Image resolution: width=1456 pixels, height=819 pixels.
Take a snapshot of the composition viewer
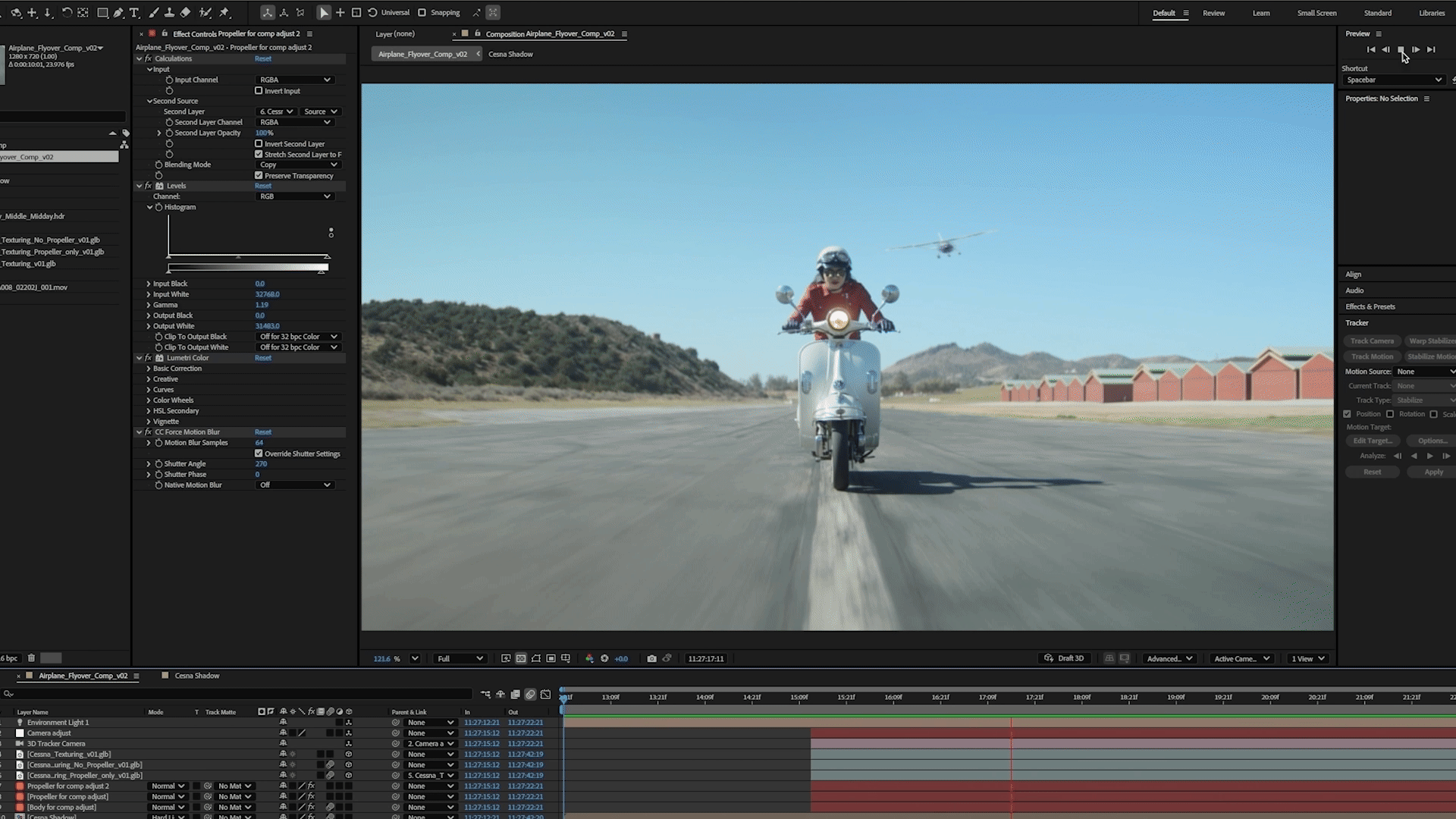651,658
